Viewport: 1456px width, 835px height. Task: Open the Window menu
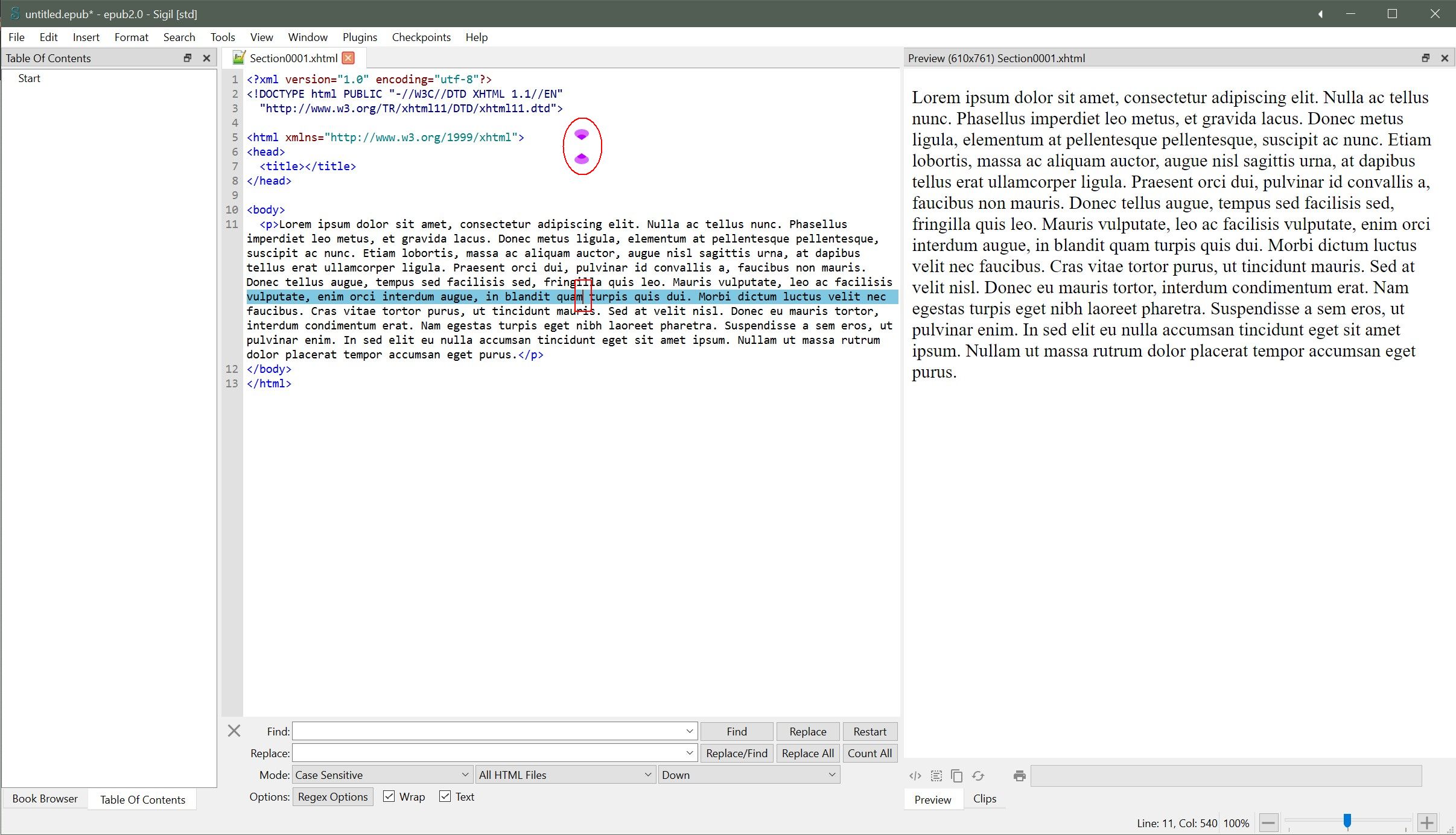308,37
